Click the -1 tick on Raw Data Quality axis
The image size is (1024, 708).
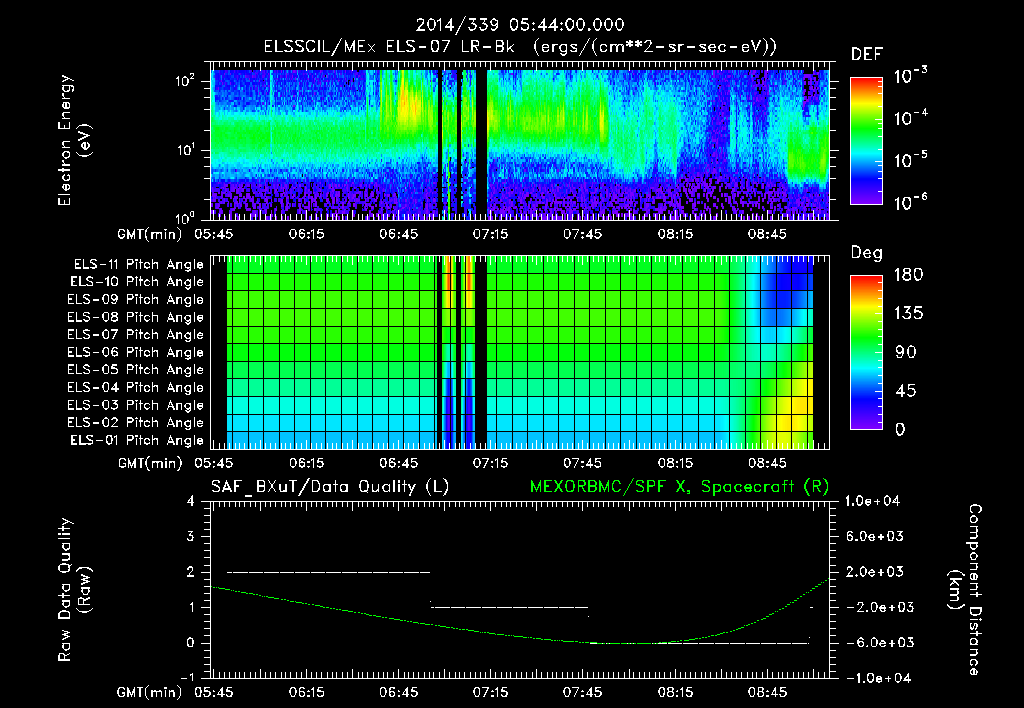pyautogui.click(x=187, y=677)
